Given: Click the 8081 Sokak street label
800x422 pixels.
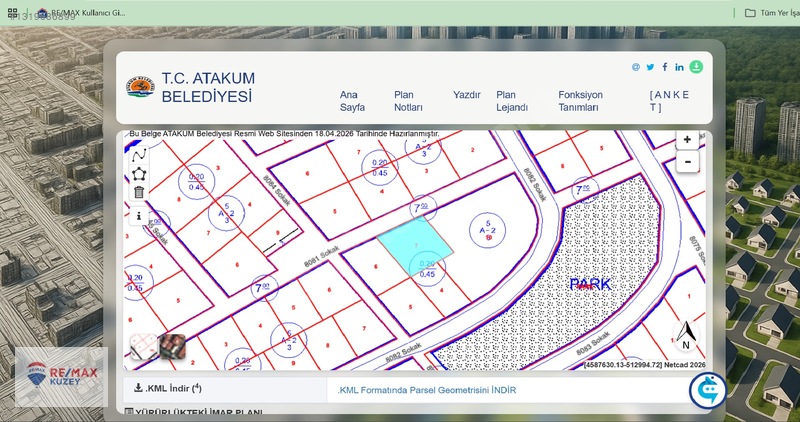Looking at the screenshot, I should 321,256.
